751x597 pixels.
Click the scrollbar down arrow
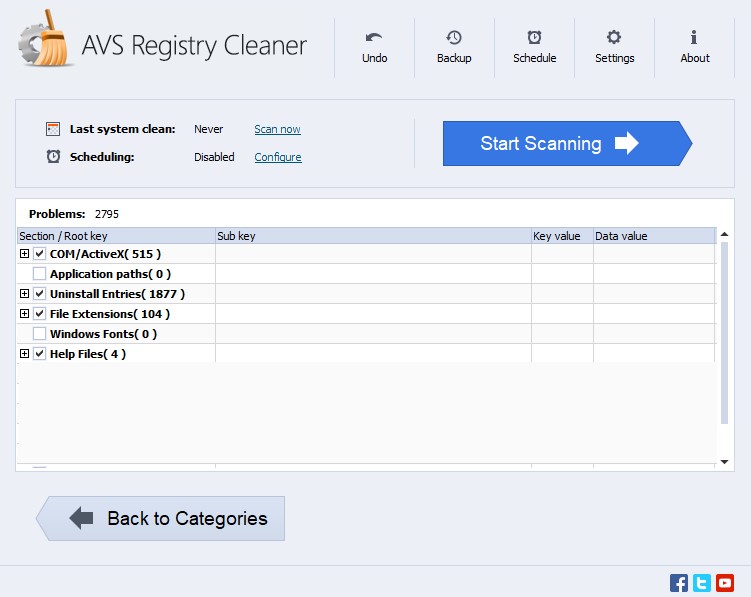(x=724, y=462)
